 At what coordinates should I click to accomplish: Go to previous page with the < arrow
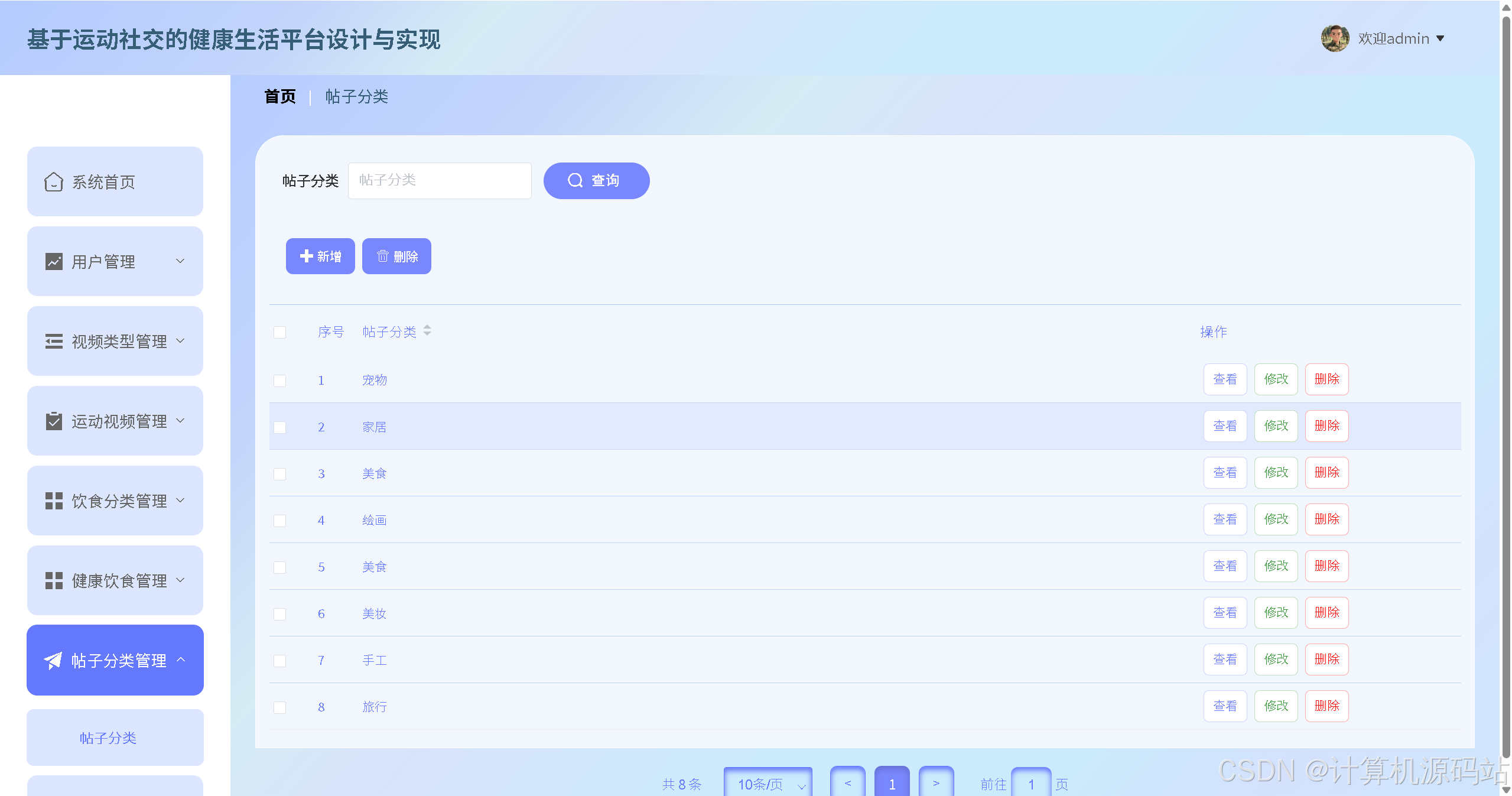[x=847, y=783]
